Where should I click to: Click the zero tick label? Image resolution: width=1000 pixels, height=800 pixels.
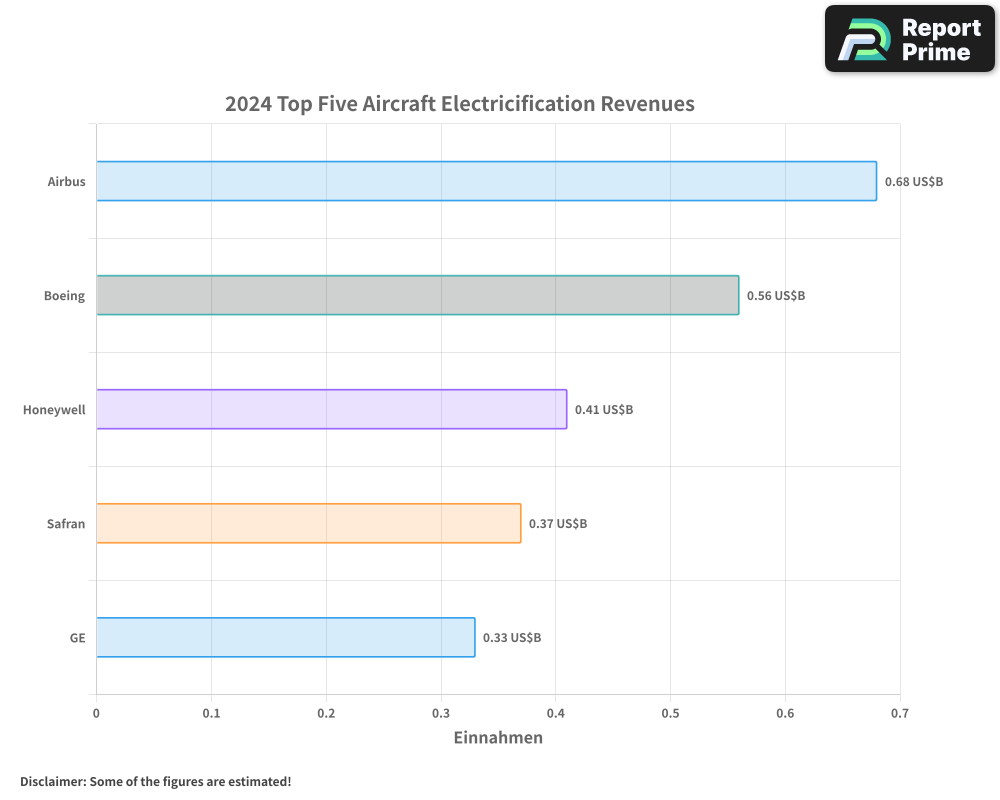coord(96,711)
